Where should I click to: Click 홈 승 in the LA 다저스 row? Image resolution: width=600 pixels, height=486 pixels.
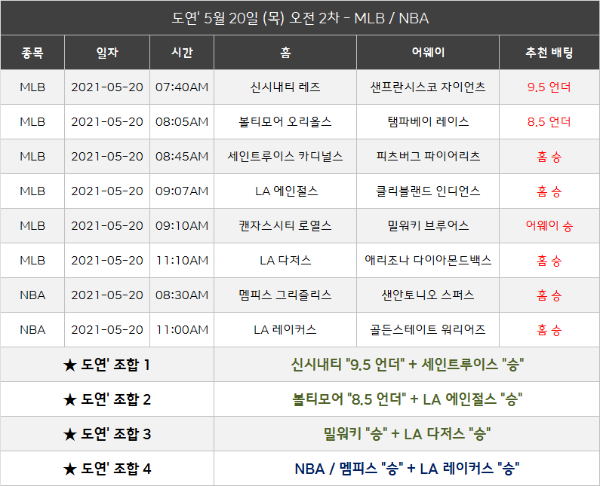549,261
